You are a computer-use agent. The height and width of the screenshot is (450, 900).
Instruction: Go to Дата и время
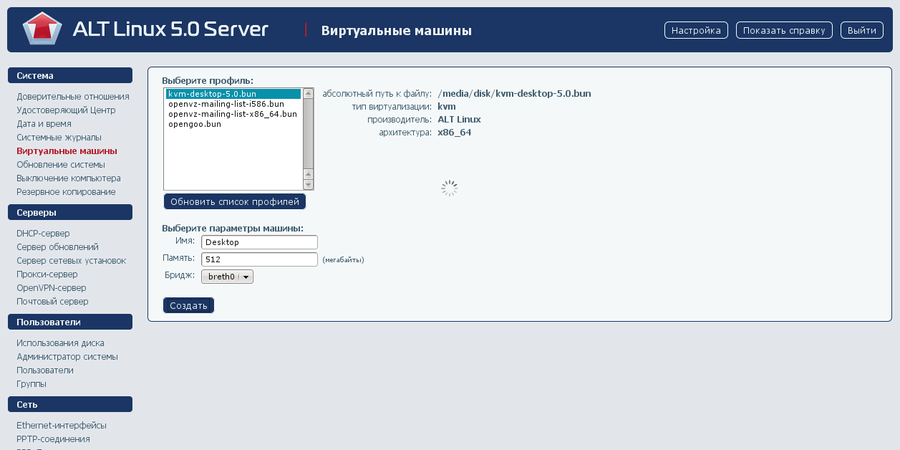pyautogui.click(x=44, y=123)
